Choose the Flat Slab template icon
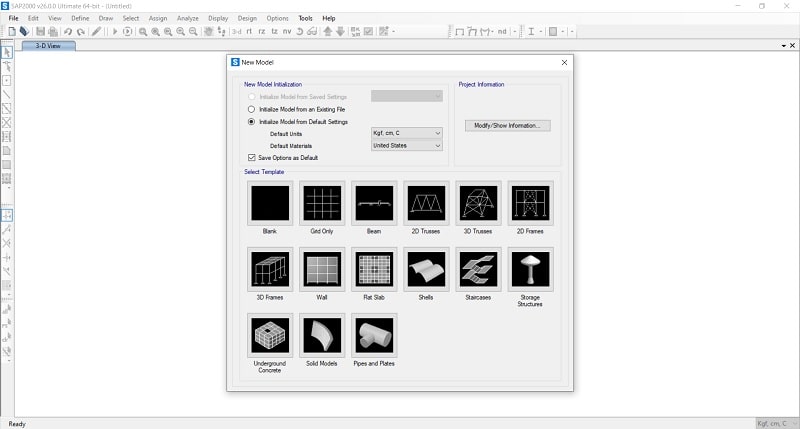This screenshot has height=429, width=800. pos(374,269)
